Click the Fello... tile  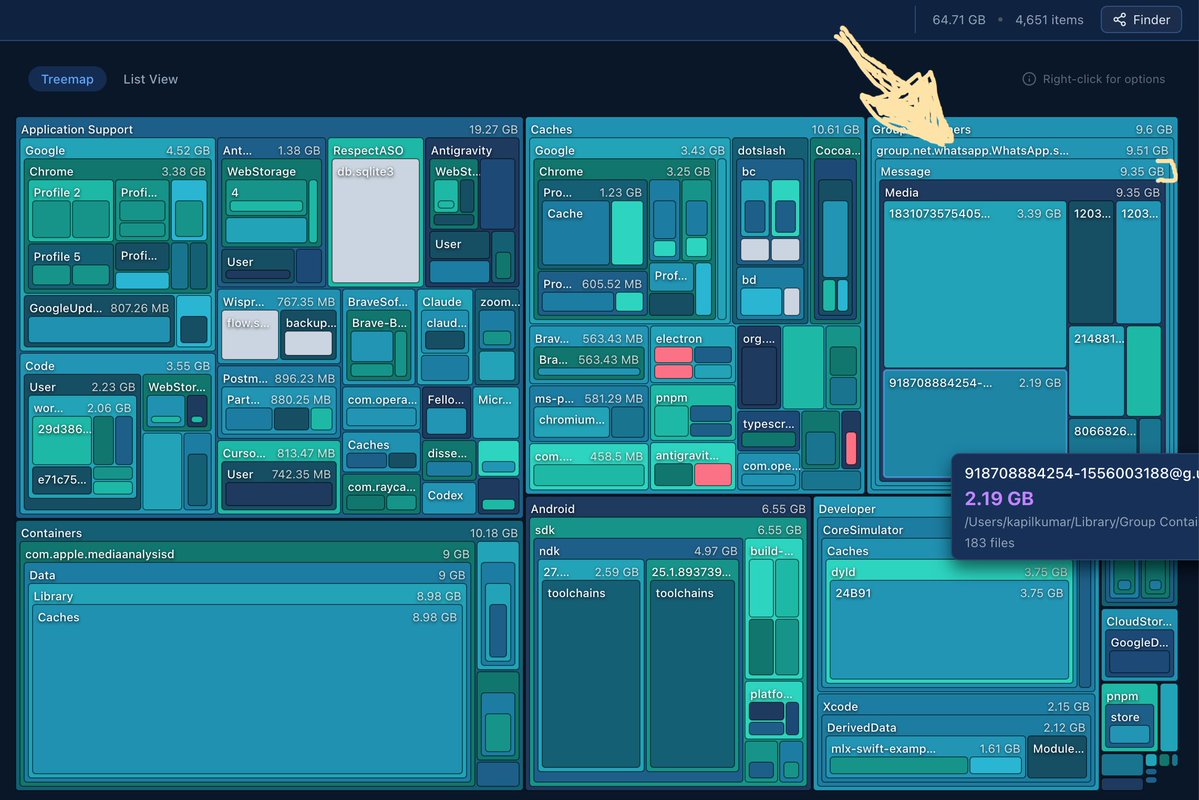446,413
